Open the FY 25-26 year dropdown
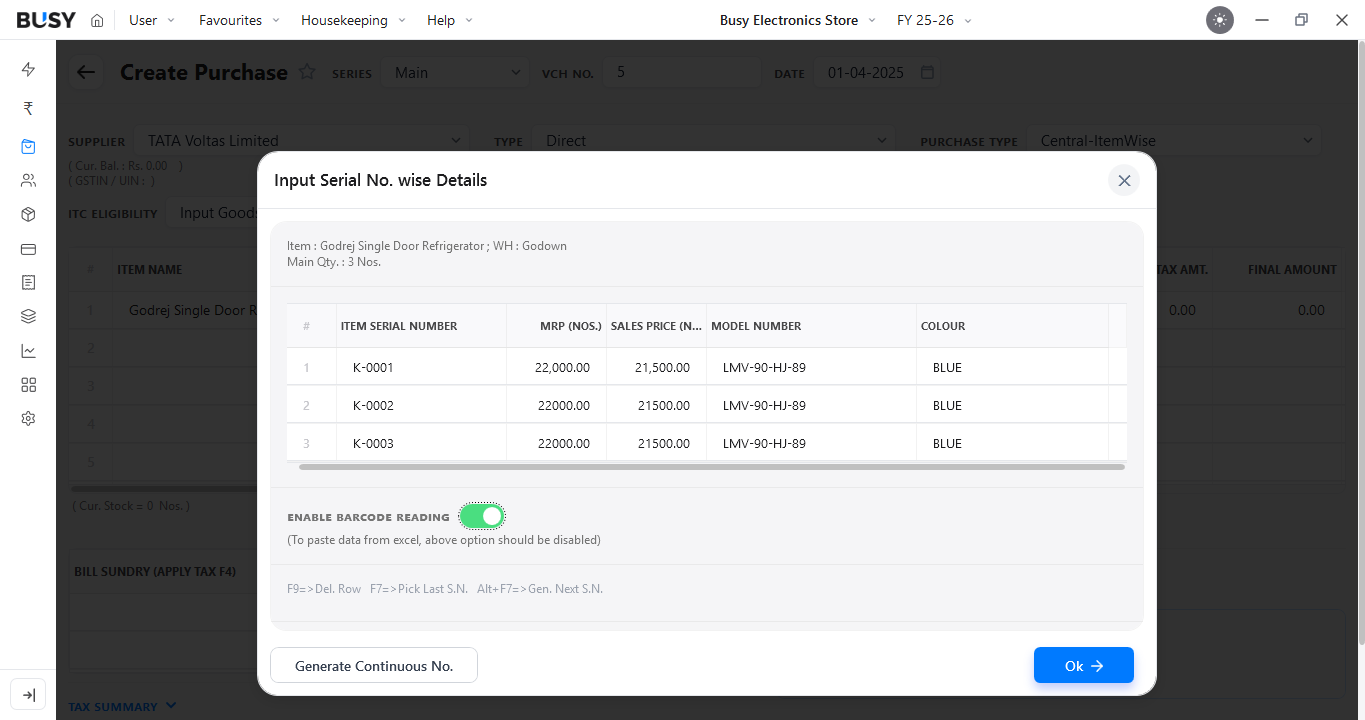 click(x=934, y=20)
